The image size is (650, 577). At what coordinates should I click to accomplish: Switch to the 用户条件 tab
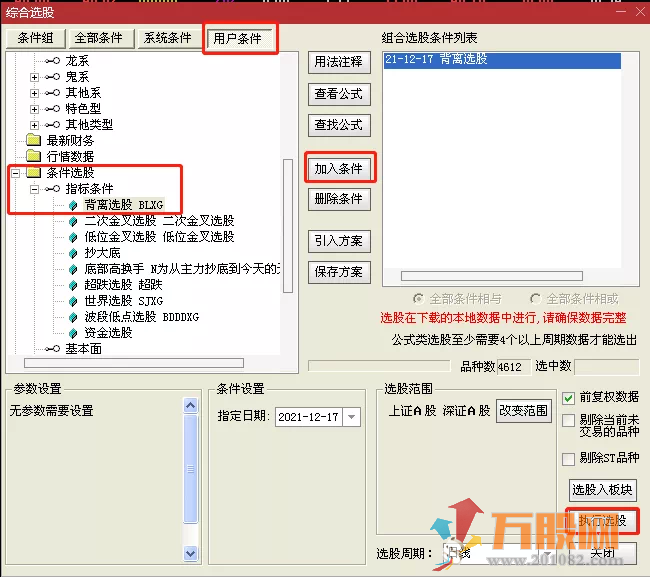pyautogui.click(x=238, y=39)
